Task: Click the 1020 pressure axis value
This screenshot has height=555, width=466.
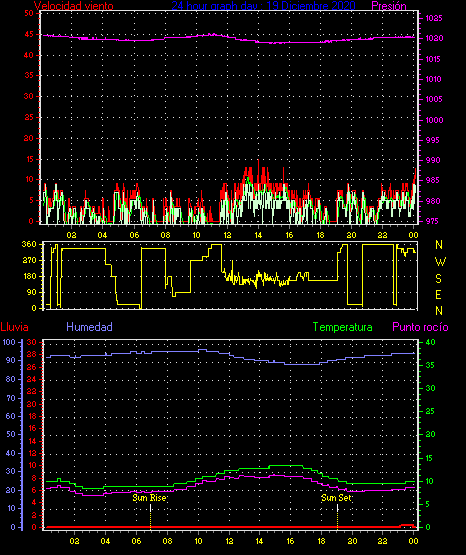Action: pos(434,39)
